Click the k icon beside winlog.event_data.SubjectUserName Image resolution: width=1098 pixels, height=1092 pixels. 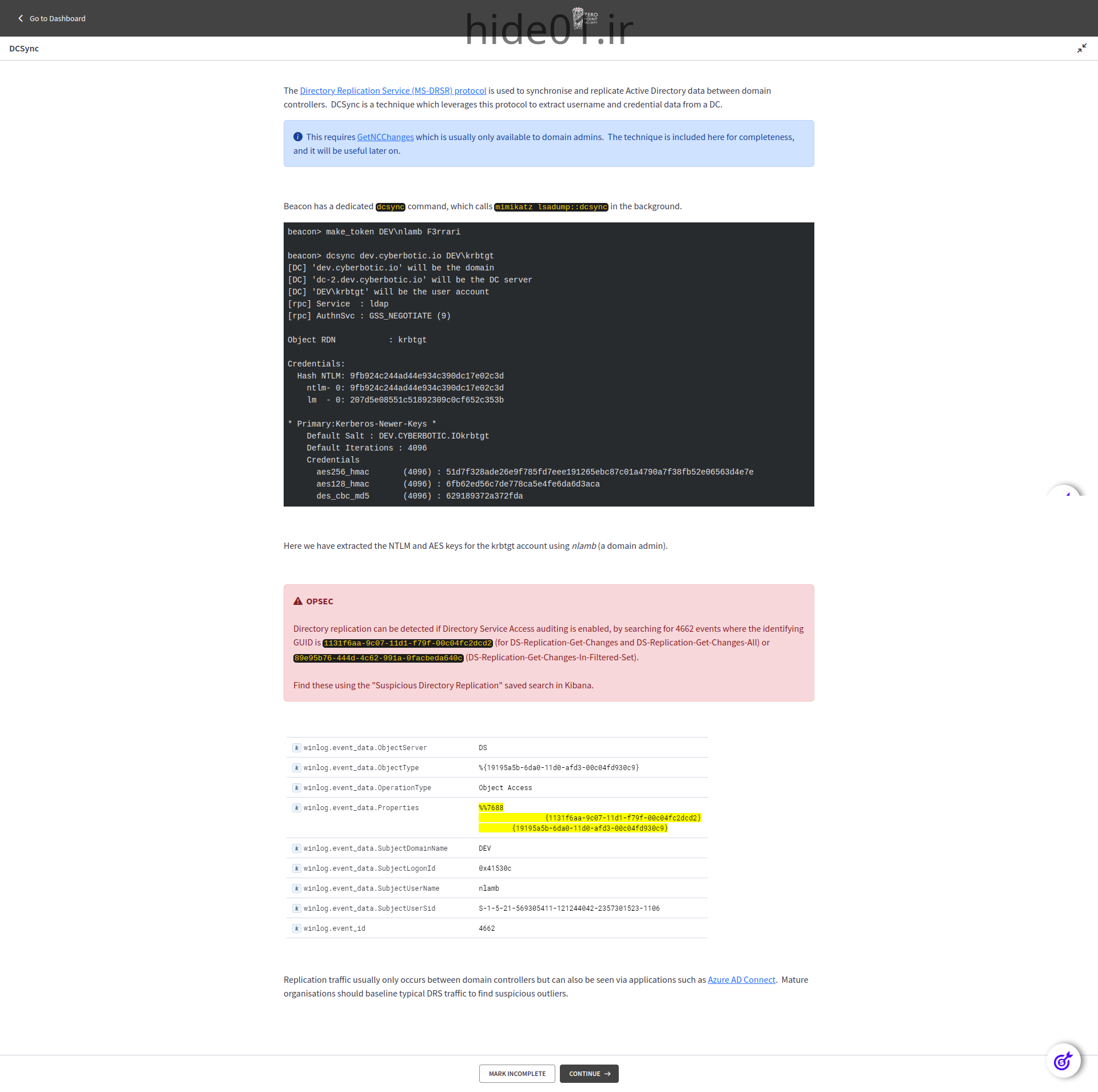(x=297, y=888)
